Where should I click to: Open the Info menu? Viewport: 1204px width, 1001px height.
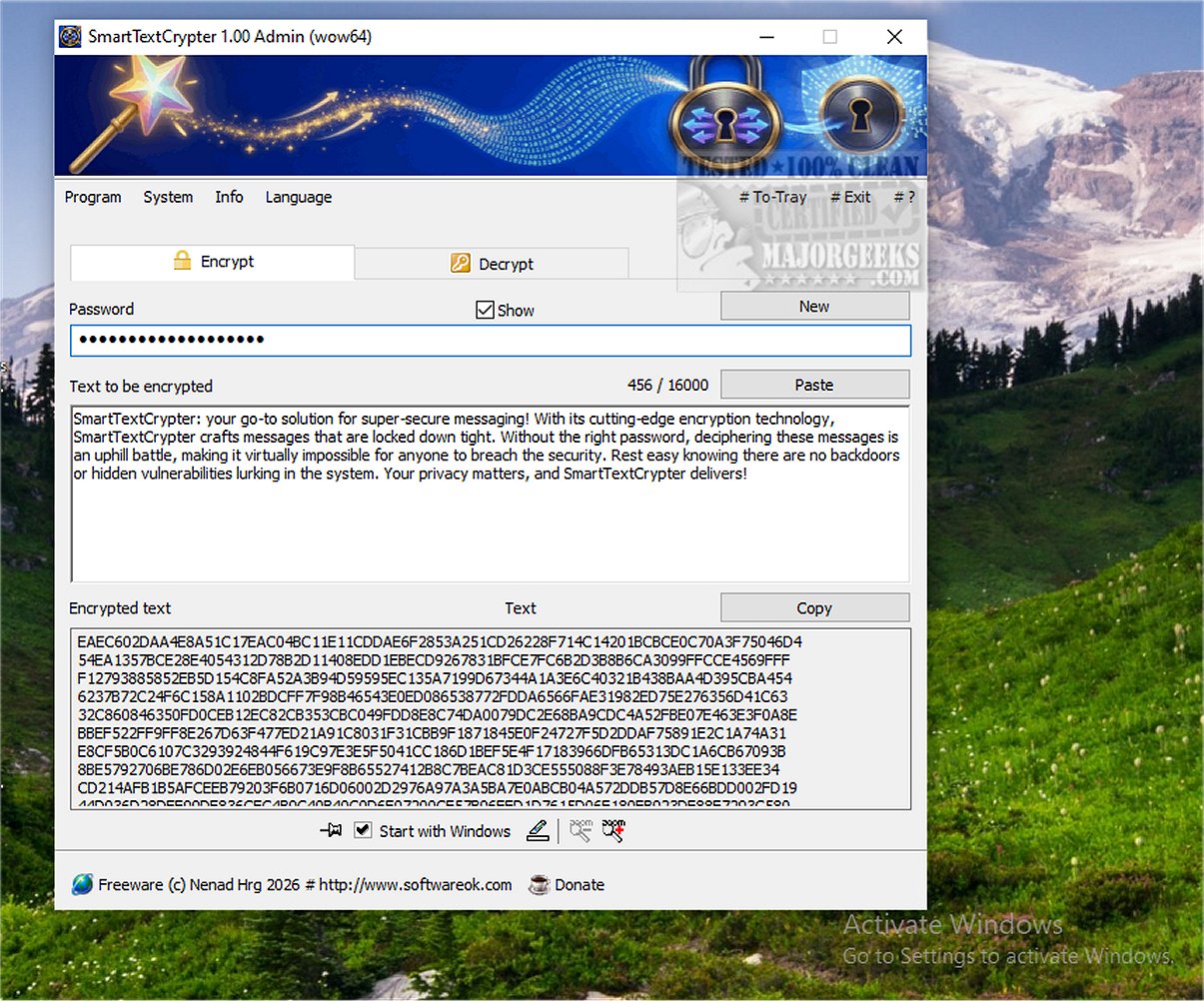point(229,197)
